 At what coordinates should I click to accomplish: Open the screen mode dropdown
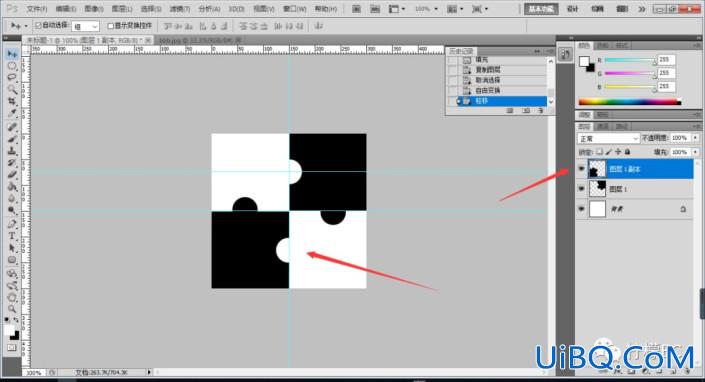[480, 9]
